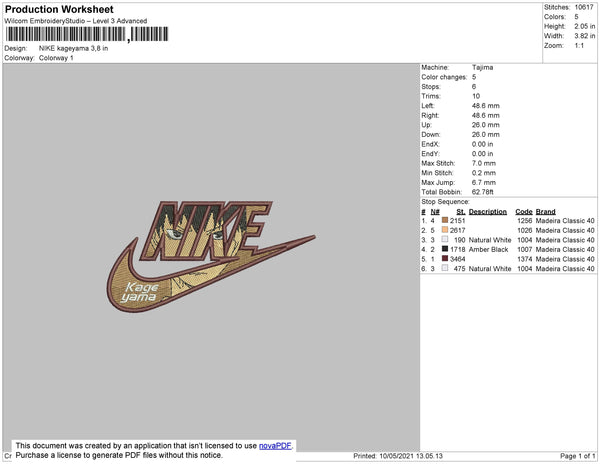Click the St. column header
600x464 pixels.
[x=460, y=212]
